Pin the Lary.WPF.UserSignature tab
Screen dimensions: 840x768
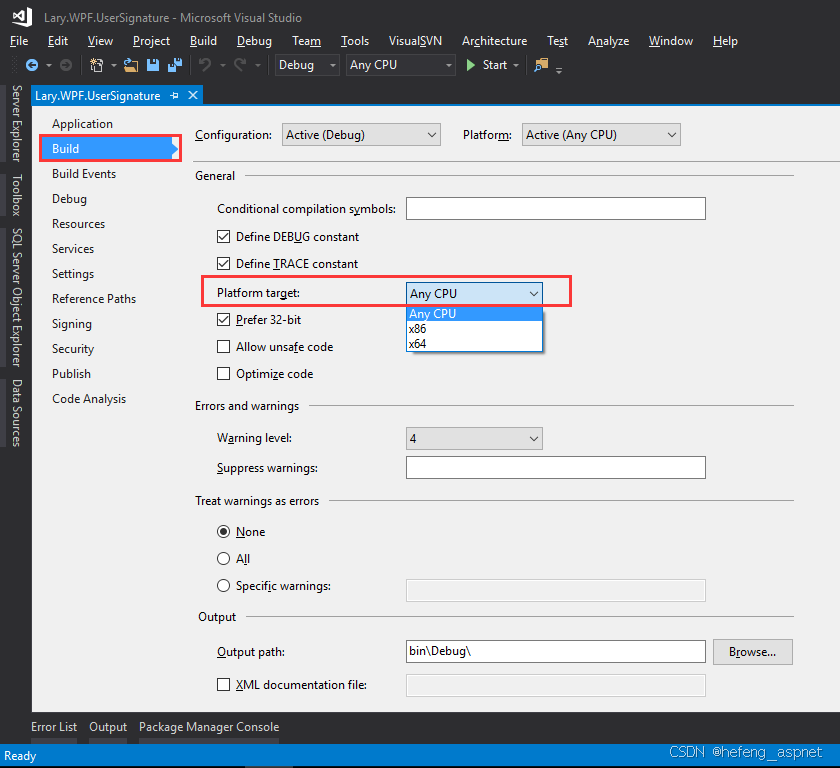click(174, 96)
